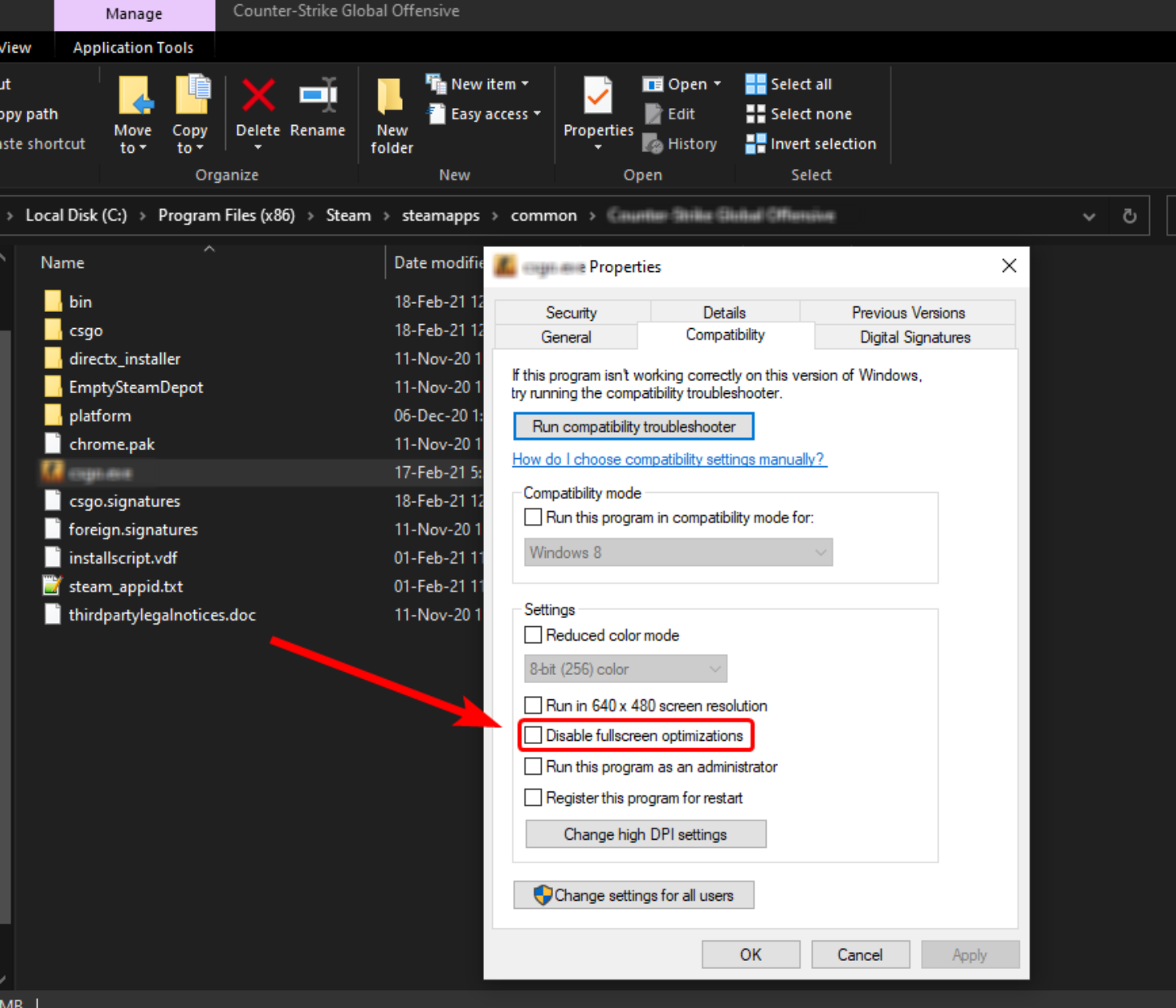Image resolution: width=1176 pixels, height=1008 pixels.
Task: Open the Manage ribbon tab
Action: coord(134,14)
